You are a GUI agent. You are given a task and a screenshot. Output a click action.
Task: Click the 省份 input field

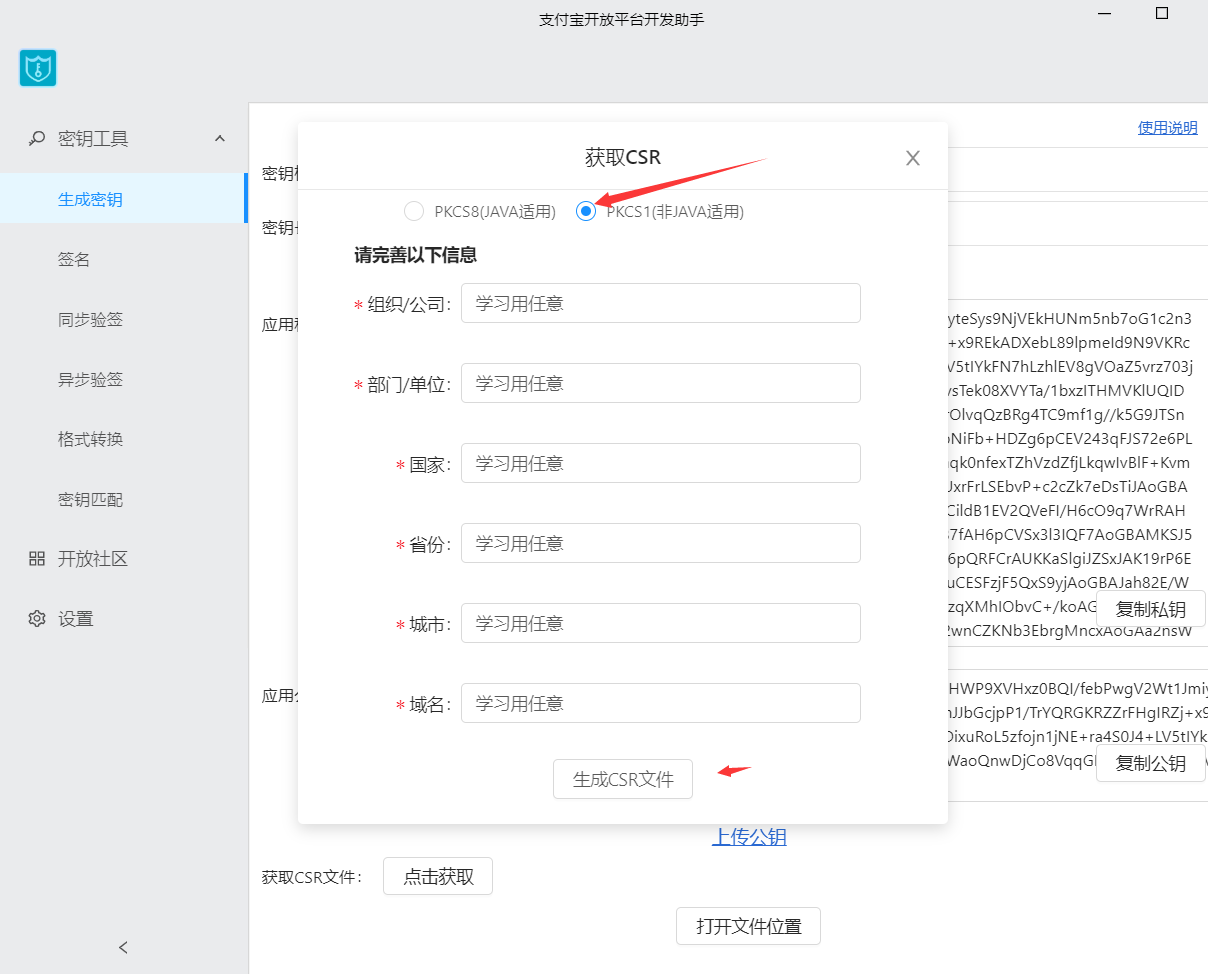coord(660,543)
